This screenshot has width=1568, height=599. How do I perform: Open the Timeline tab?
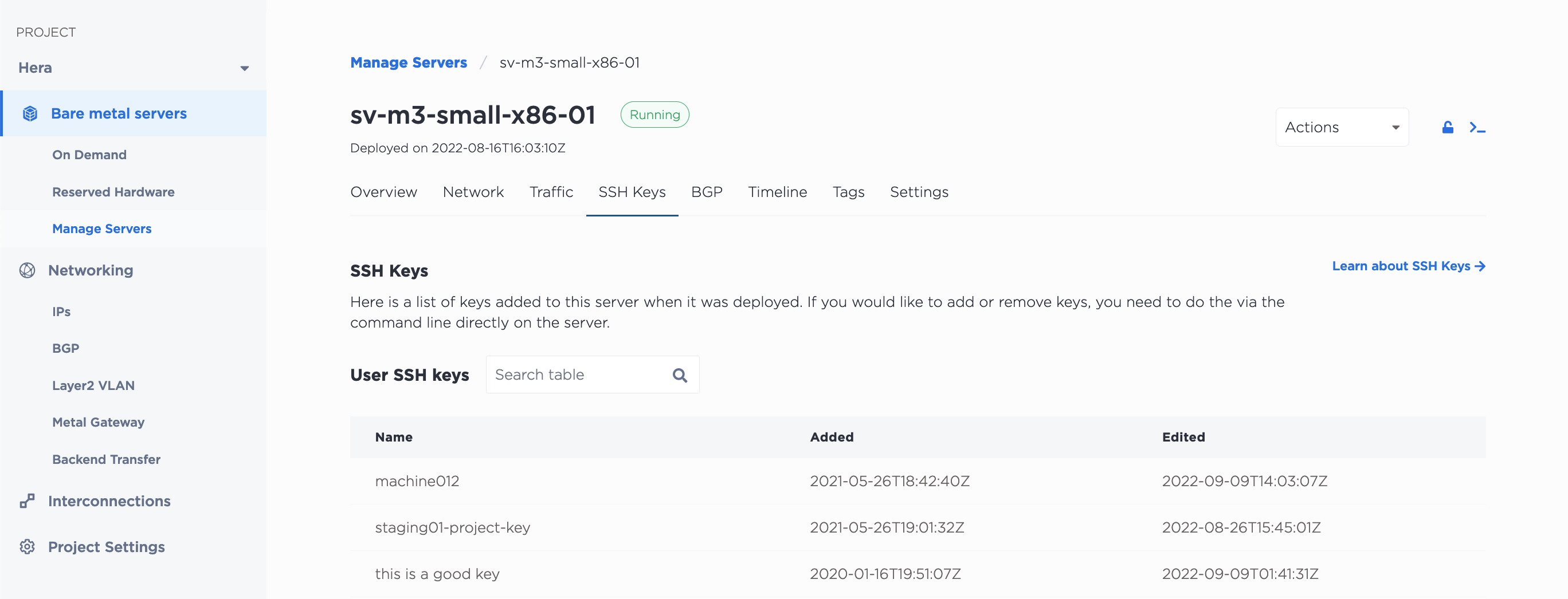click(777, 192)
